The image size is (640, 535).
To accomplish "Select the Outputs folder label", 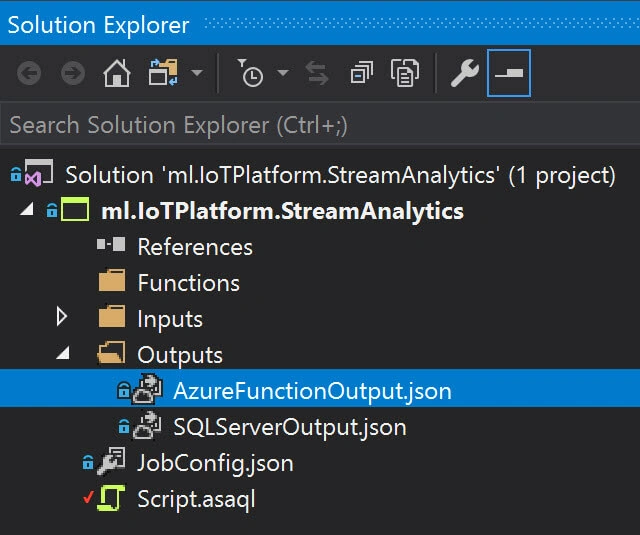I will (180, 355).
